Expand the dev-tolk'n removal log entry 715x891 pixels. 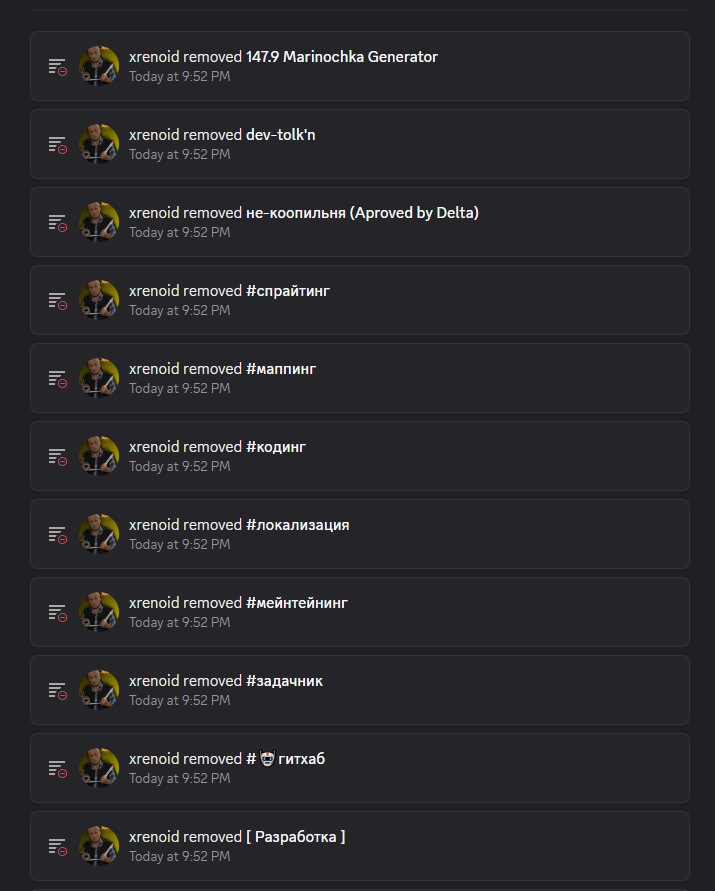point(360,144)
